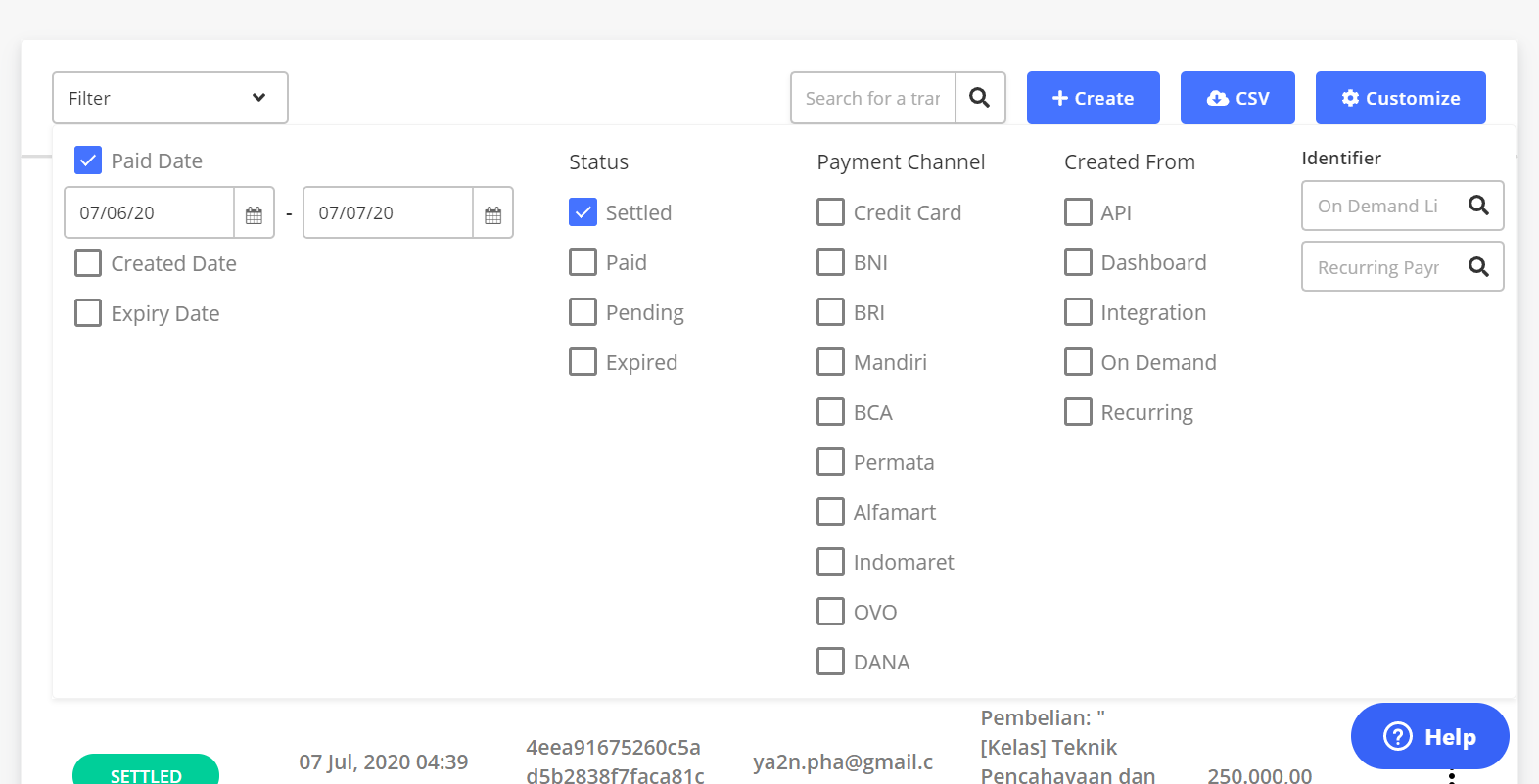This screenshot has width=1539, height=784.
Task: Open the Customize settings
Action: point(1400,98)
